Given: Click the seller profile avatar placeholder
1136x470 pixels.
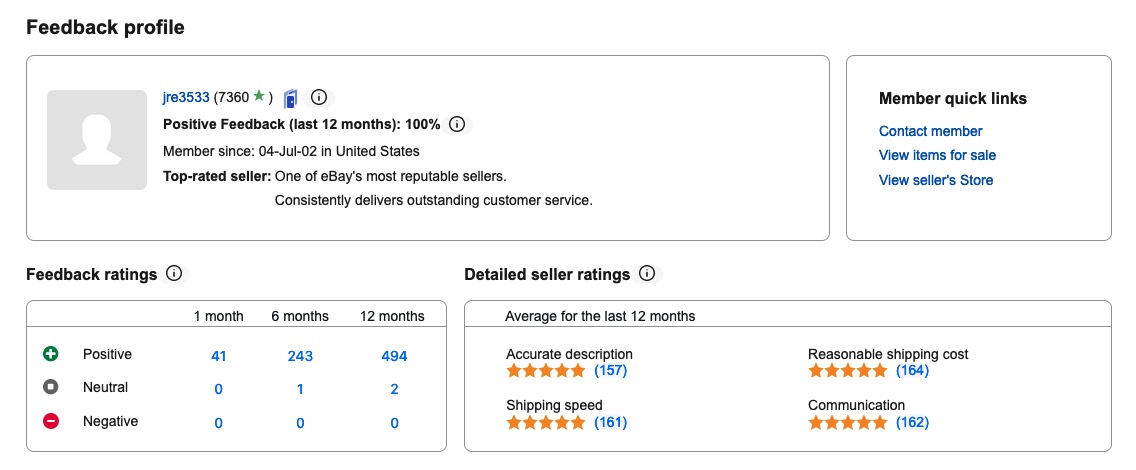Looking at the screenshot, I should pos(97,140).
